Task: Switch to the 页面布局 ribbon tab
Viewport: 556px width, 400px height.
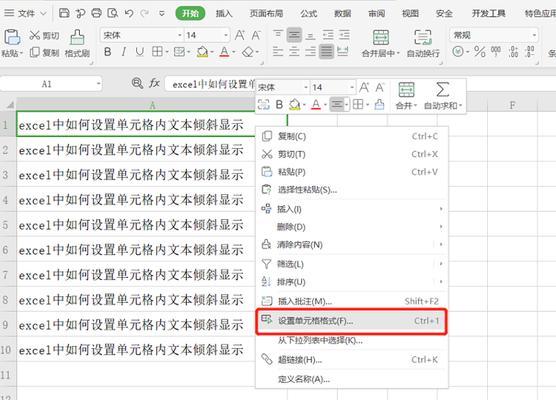Action: point(266,13)
